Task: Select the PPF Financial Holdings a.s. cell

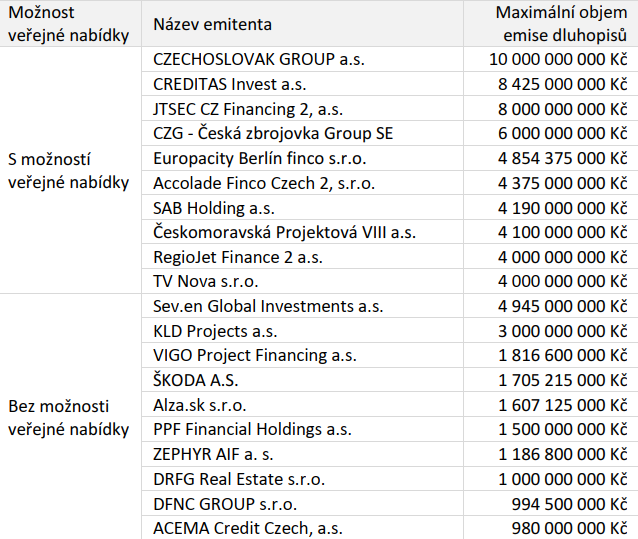Action: tap(252, 430)
